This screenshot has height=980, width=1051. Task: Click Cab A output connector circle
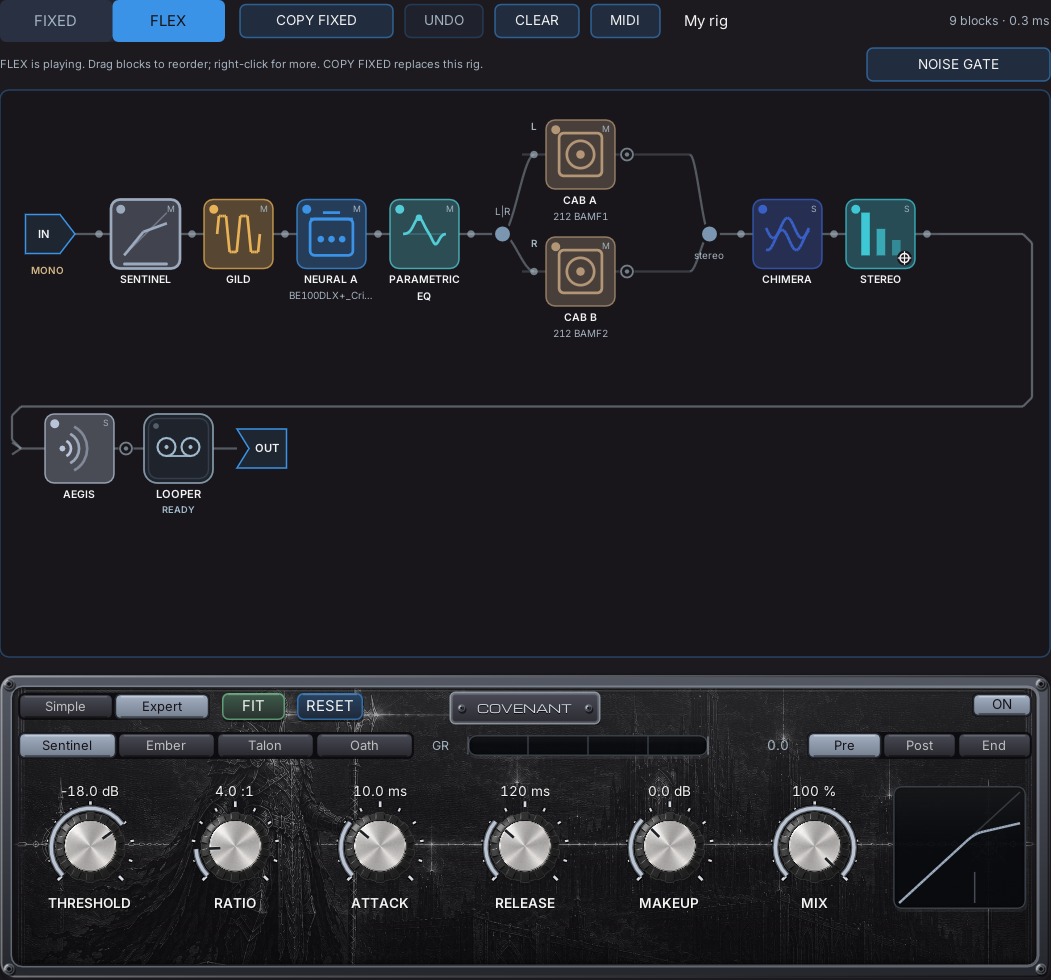point(627,154)
